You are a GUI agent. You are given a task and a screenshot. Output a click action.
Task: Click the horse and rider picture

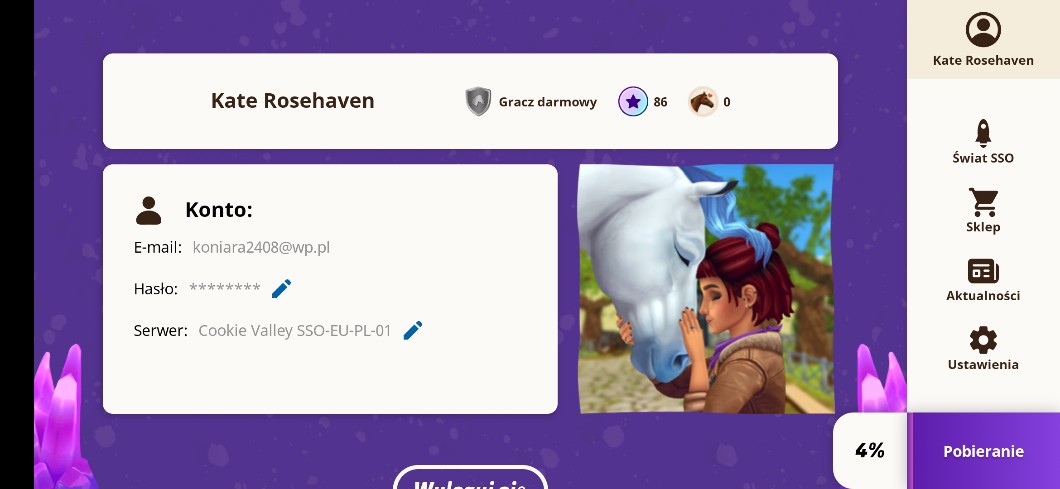click(706, 289)
